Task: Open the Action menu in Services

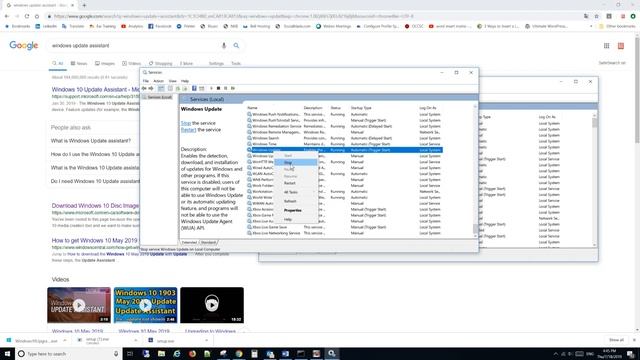Action: point(158,81)
